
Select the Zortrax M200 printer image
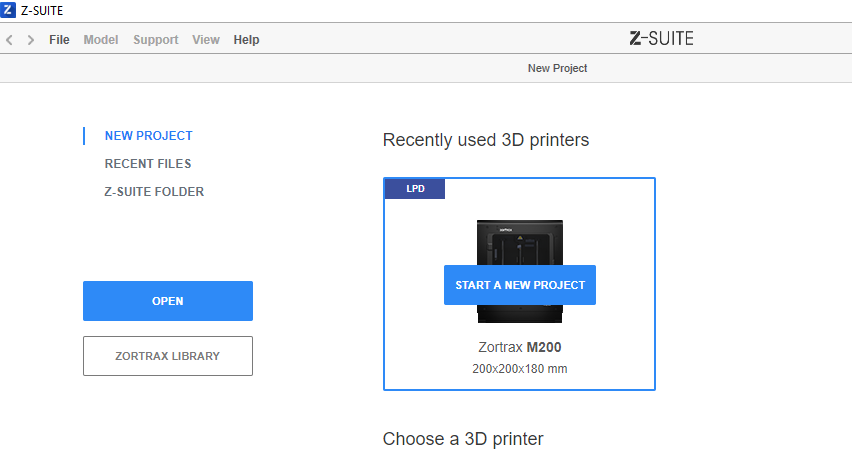[x=520, y=240]
